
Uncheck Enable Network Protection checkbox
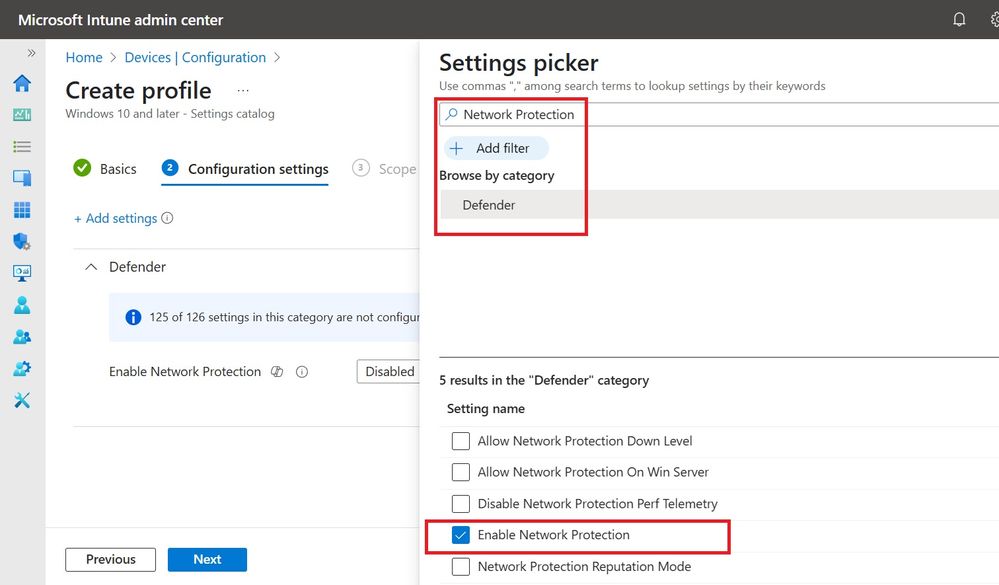click(461, 535)
